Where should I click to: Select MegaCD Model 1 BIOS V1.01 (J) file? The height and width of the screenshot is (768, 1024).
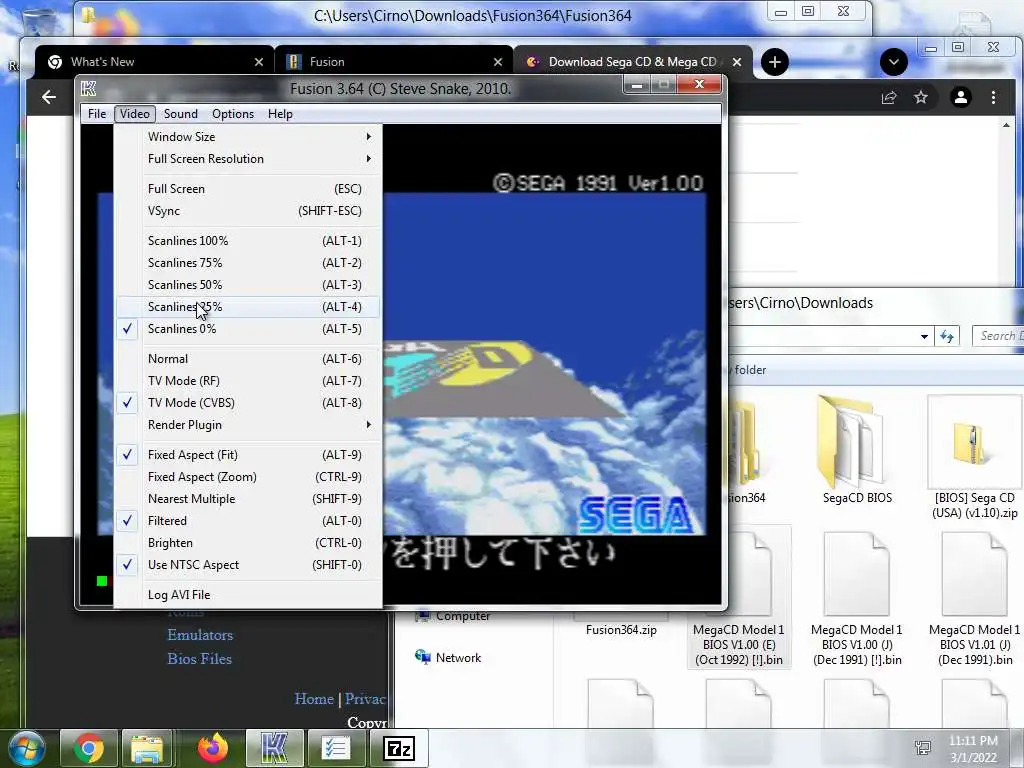click(974, 598)
